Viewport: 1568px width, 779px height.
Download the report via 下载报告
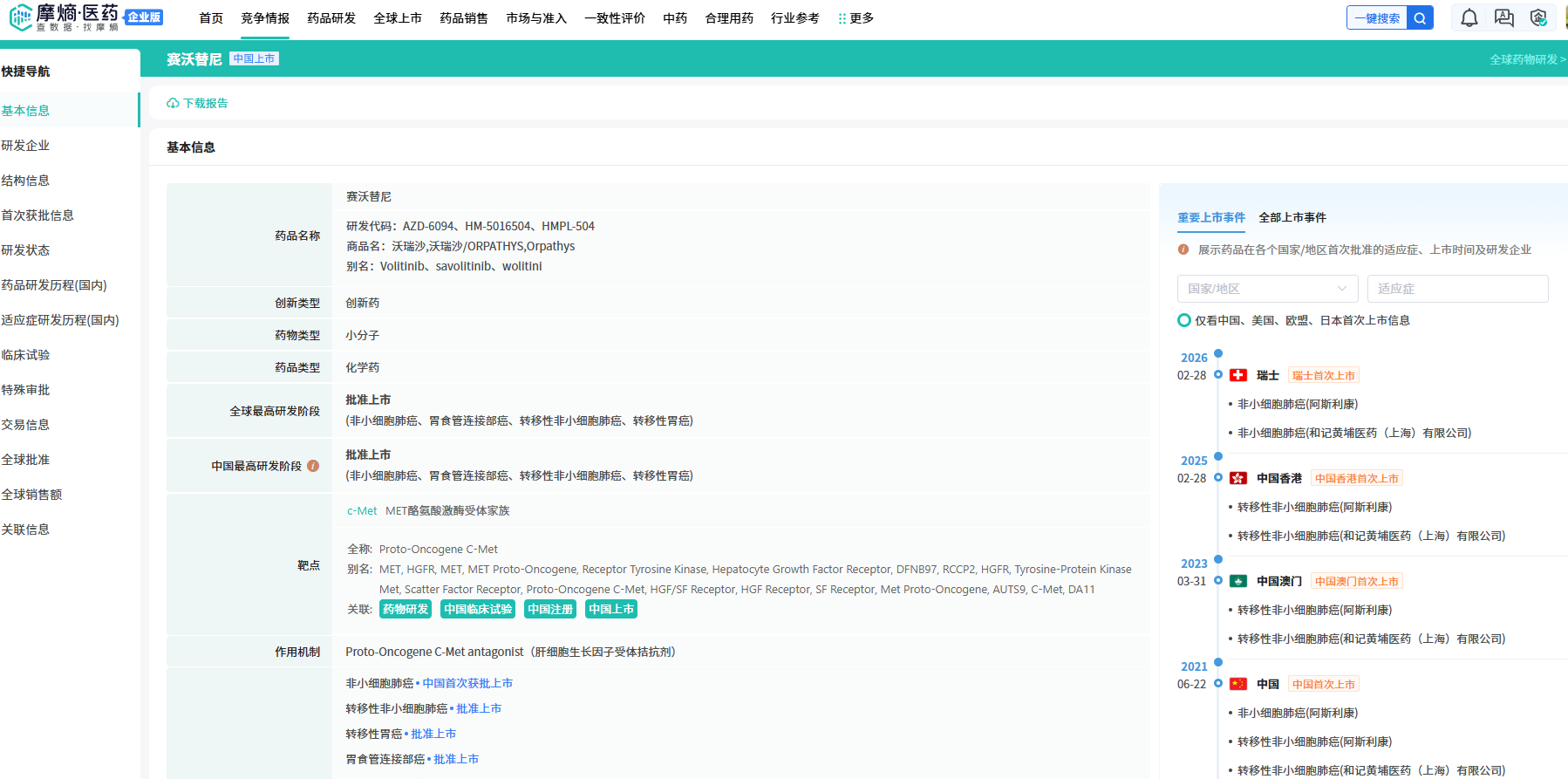pyautogui.click(x=198, y=103)
